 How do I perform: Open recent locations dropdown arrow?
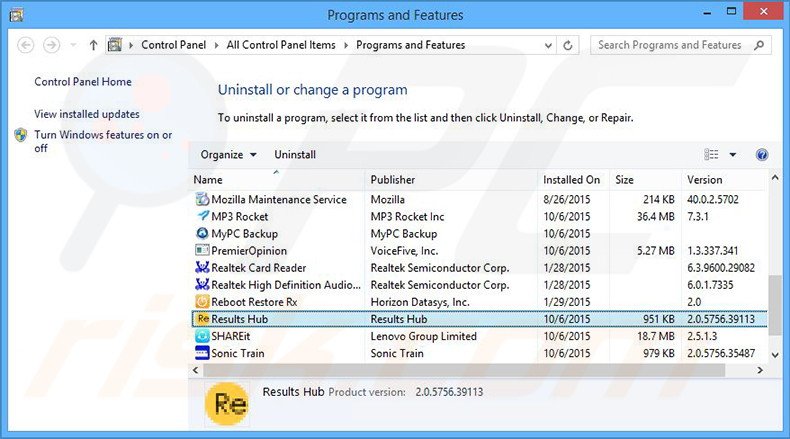[73, 45]
